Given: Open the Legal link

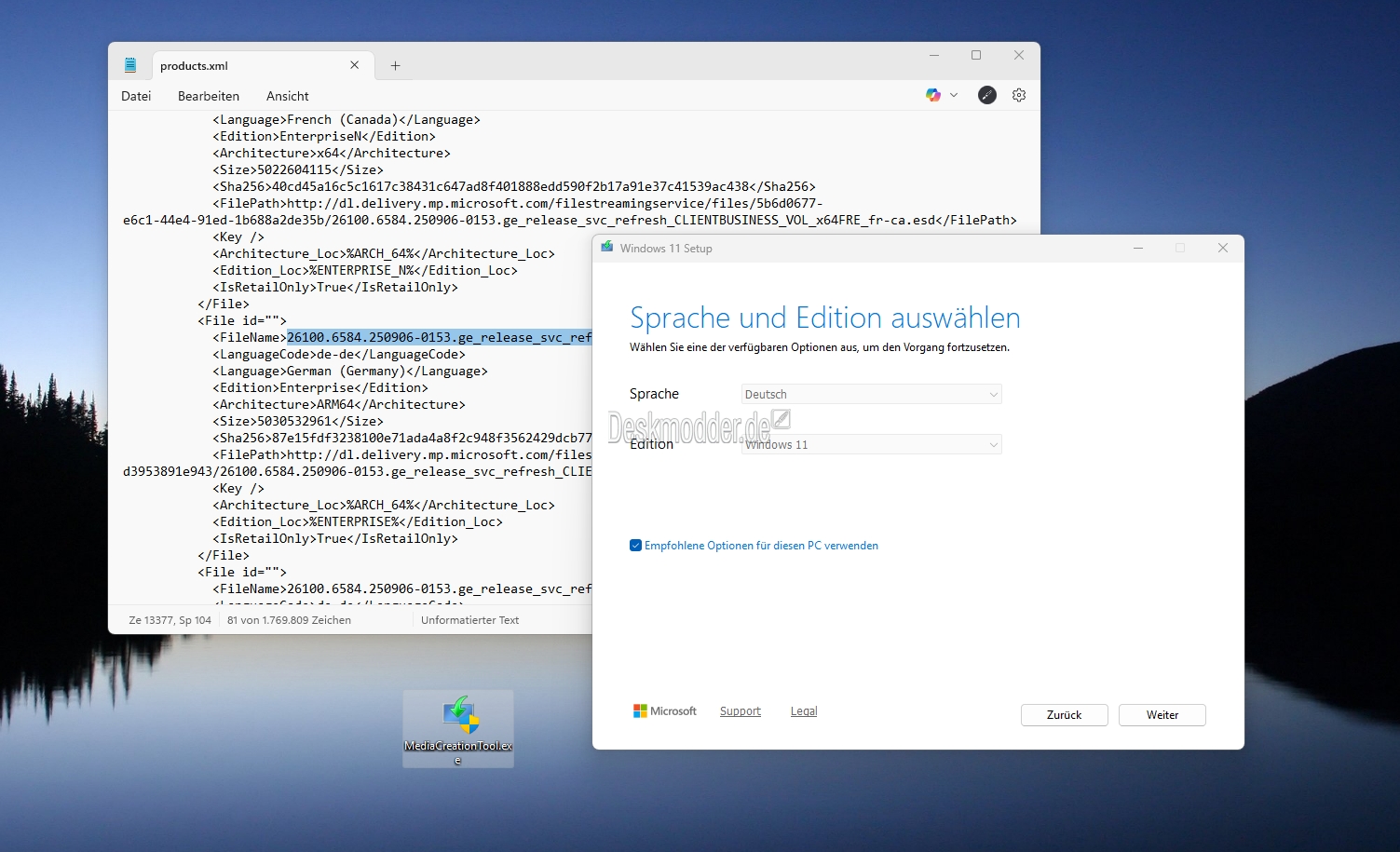Looking at the screenshot, I should (x=804, y=710).
